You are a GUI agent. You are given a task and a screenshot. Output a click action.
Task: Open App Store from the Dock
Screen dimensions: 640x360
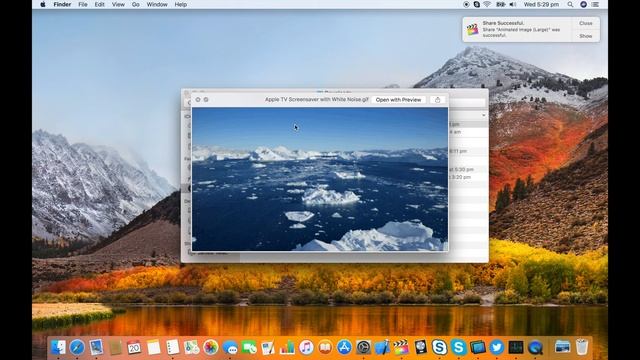tap(344, 347)
